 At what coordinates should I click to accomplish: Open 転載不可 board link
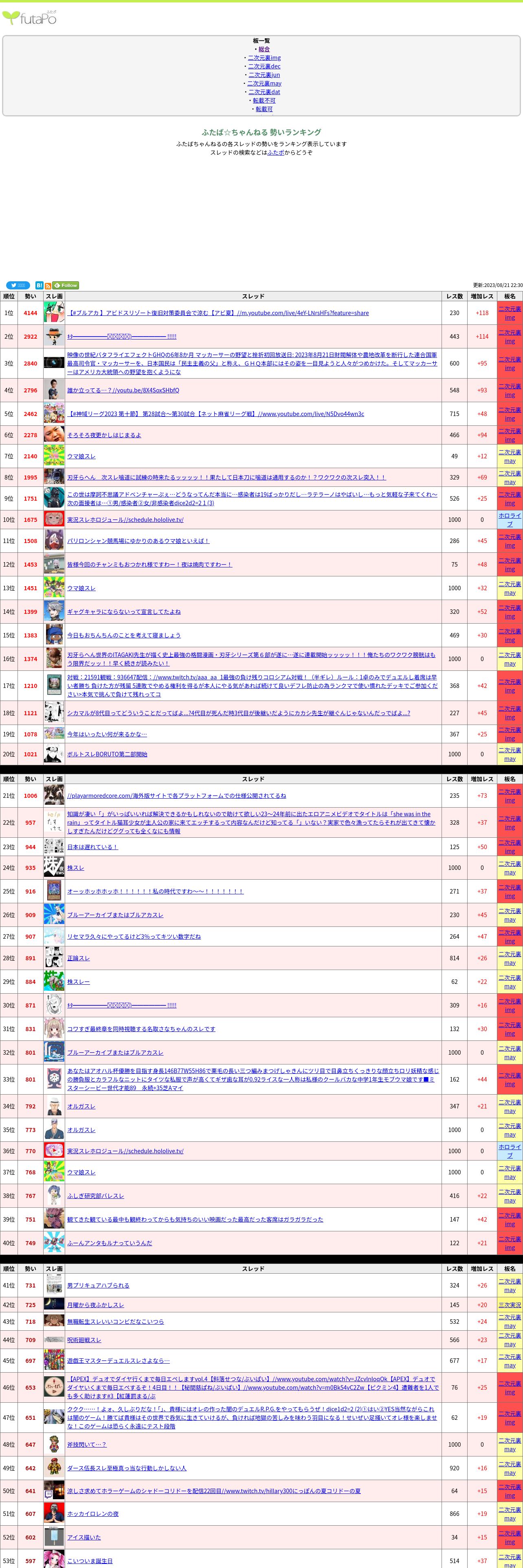point(264,101)
